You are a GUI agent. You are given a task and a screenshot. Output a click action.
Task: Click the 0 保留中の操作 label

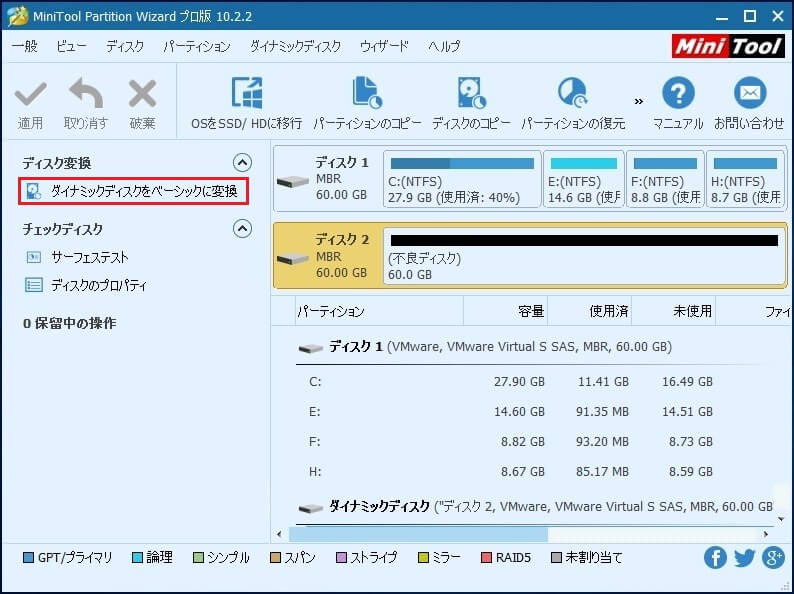click(69, 323)
